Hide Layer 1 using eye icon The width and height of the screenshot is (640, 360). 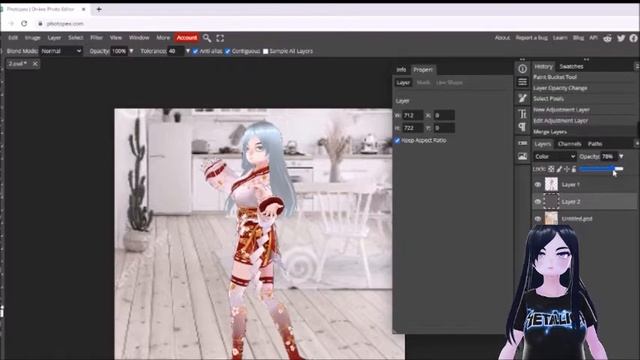pos(538,184)
